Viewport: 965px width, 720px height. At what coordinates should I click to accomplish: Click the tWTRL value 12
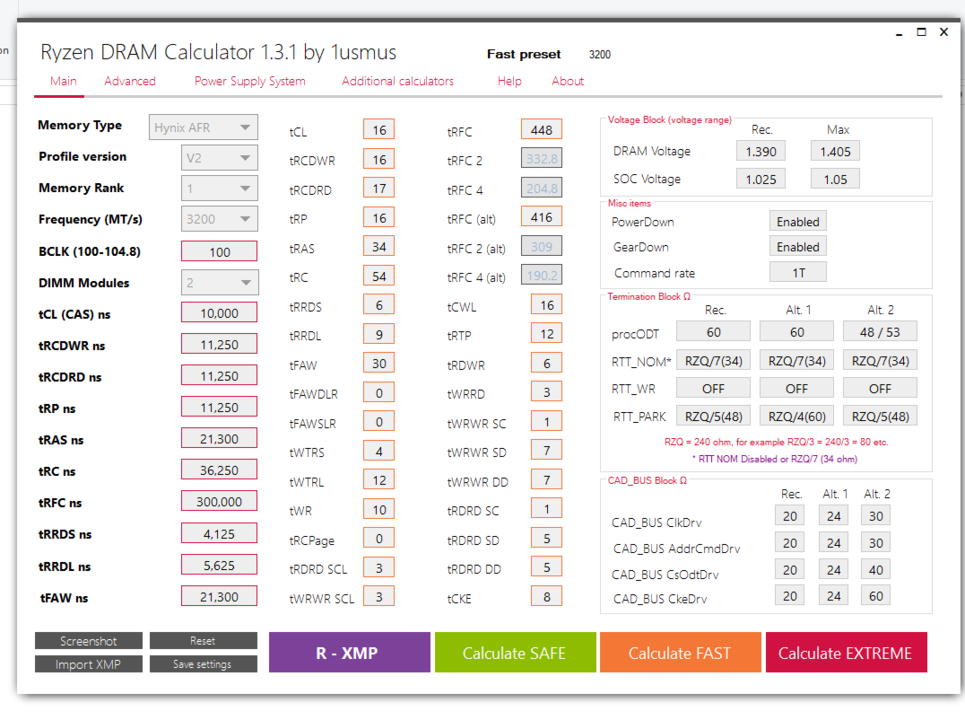379,480
